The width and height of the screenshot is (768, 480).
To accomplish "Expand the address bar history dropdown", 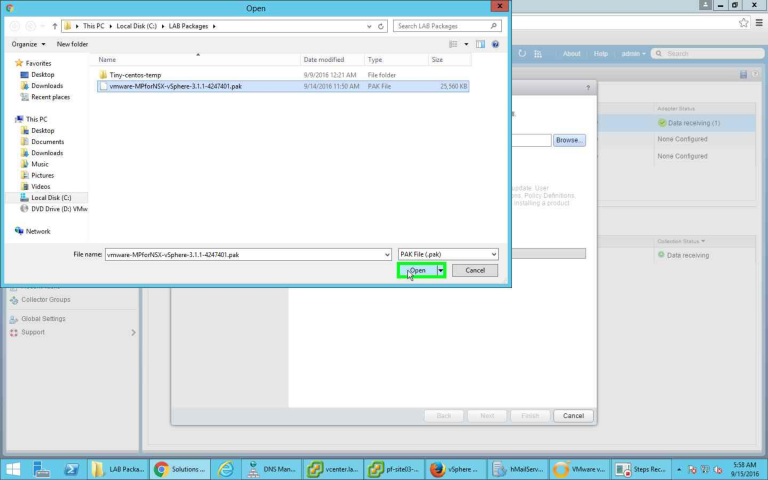I will pos(369,26).
